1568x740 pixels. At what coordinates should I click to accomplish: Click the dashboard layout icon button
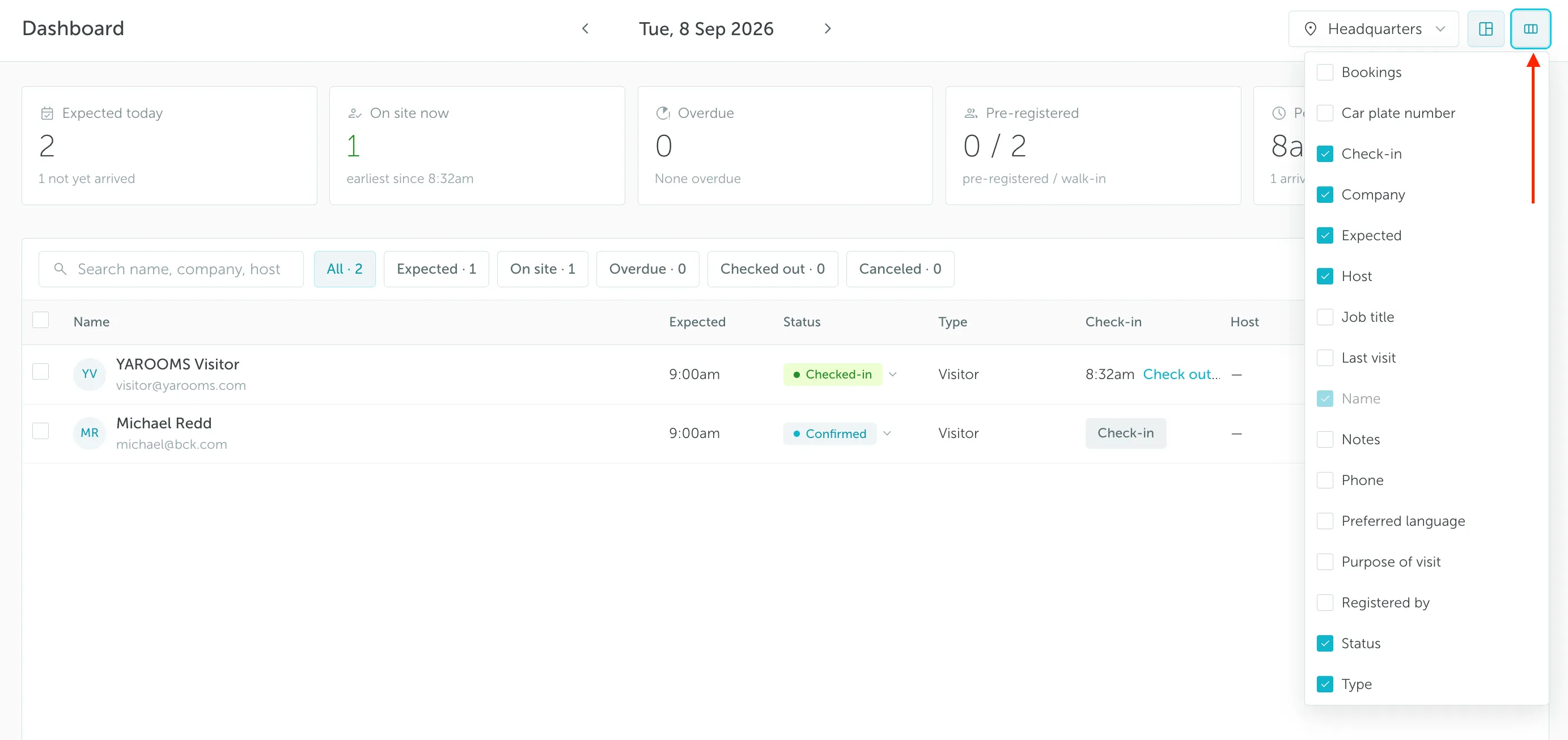coord(1486,28)
